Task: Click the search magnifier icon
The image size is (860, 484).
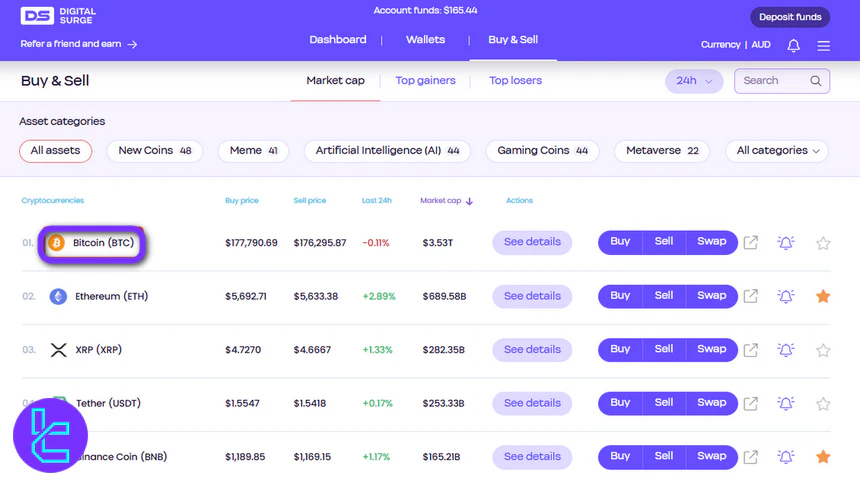Action: point(816,81)
